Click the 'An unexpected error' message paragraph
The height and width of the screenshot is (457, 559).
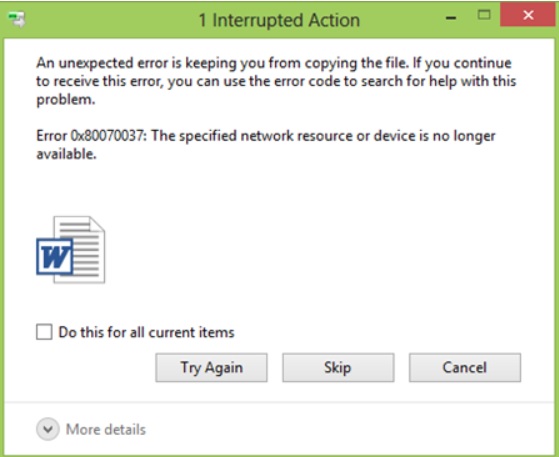[276, 81]
